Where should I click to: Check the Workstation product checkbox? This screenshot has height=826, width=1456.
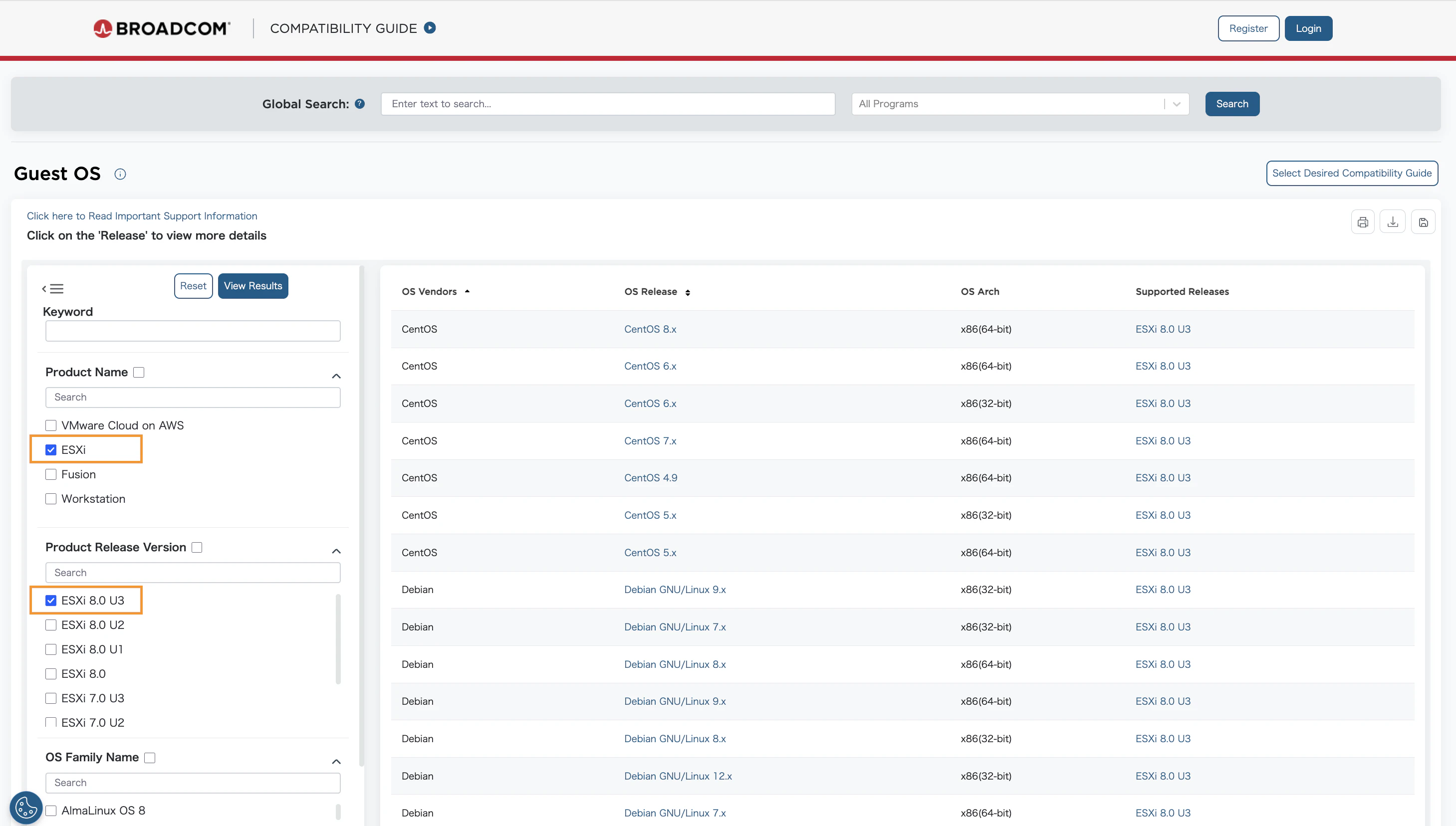click(51, 499)
